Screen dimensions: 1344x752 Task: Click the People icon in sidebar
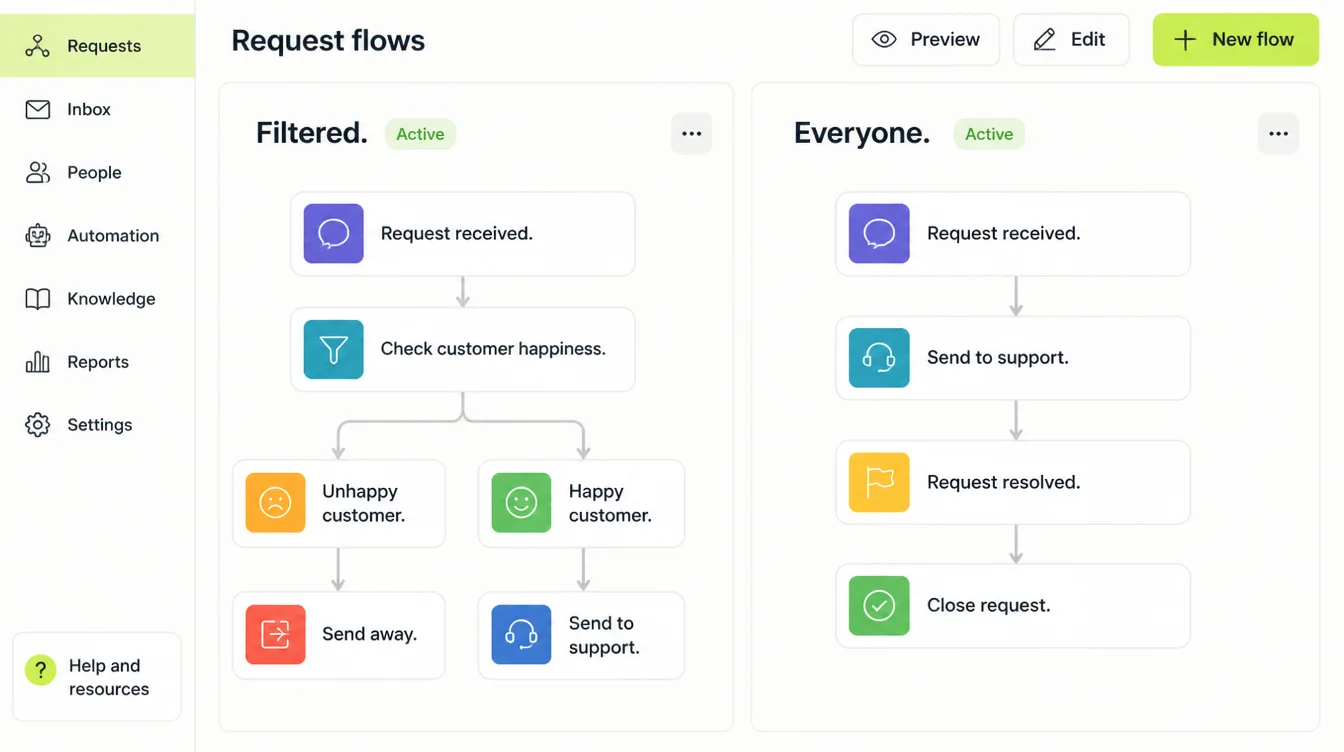pyautogui.click(x=38, y=172)
